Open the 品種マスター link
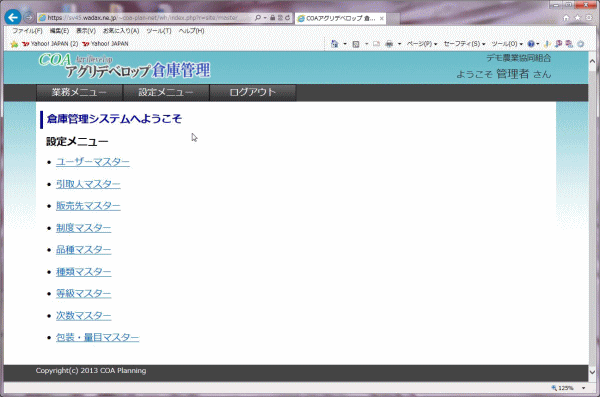Screen dimensions: 600x397 coord(83,250)
